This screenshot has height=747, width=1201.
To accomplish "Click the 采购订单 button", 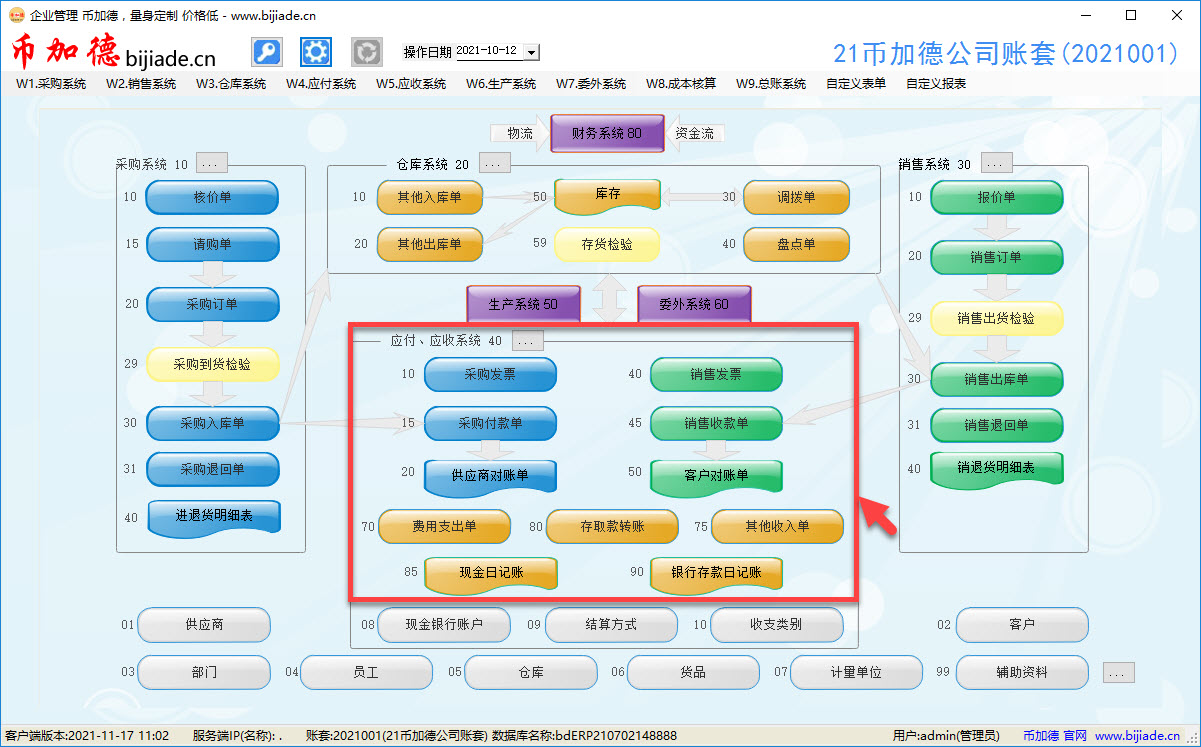I will 212,304.
